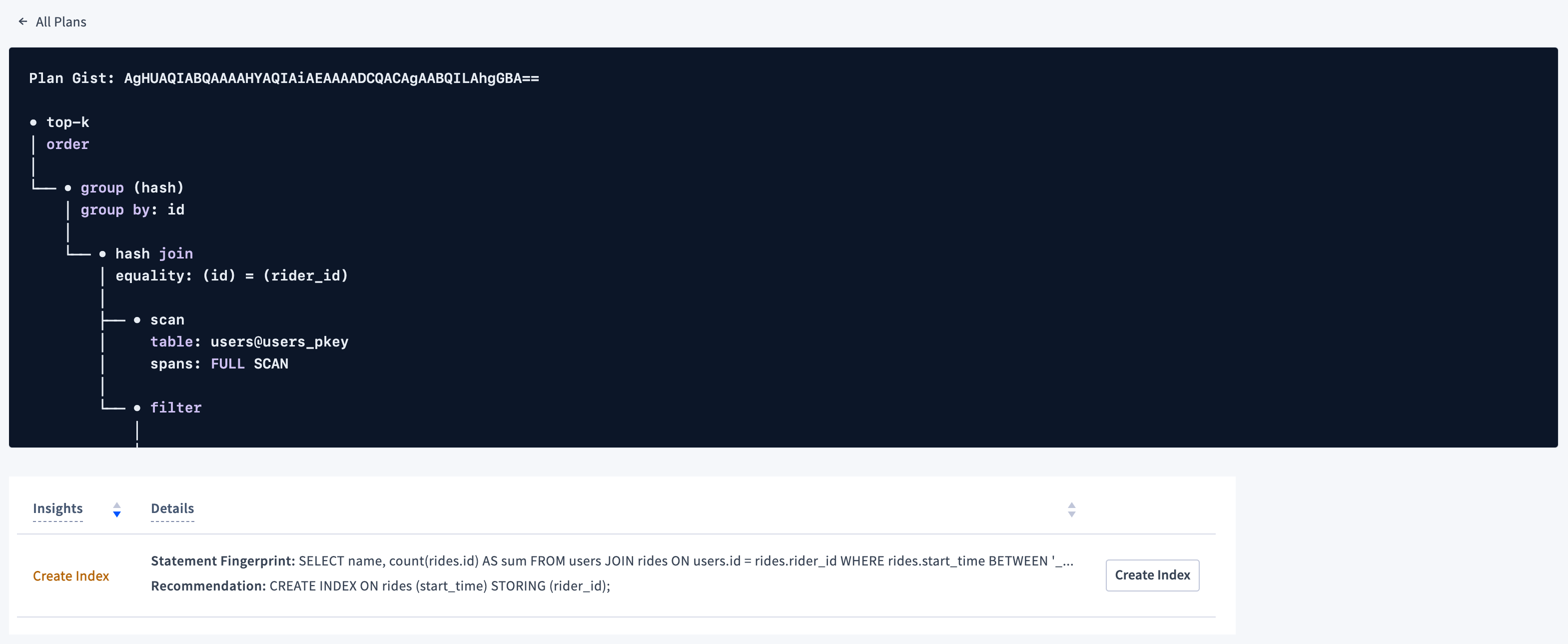Sort by the Insights column arrows
The height and width of the screenshot is (644, 1568).
tap(117, 509)
